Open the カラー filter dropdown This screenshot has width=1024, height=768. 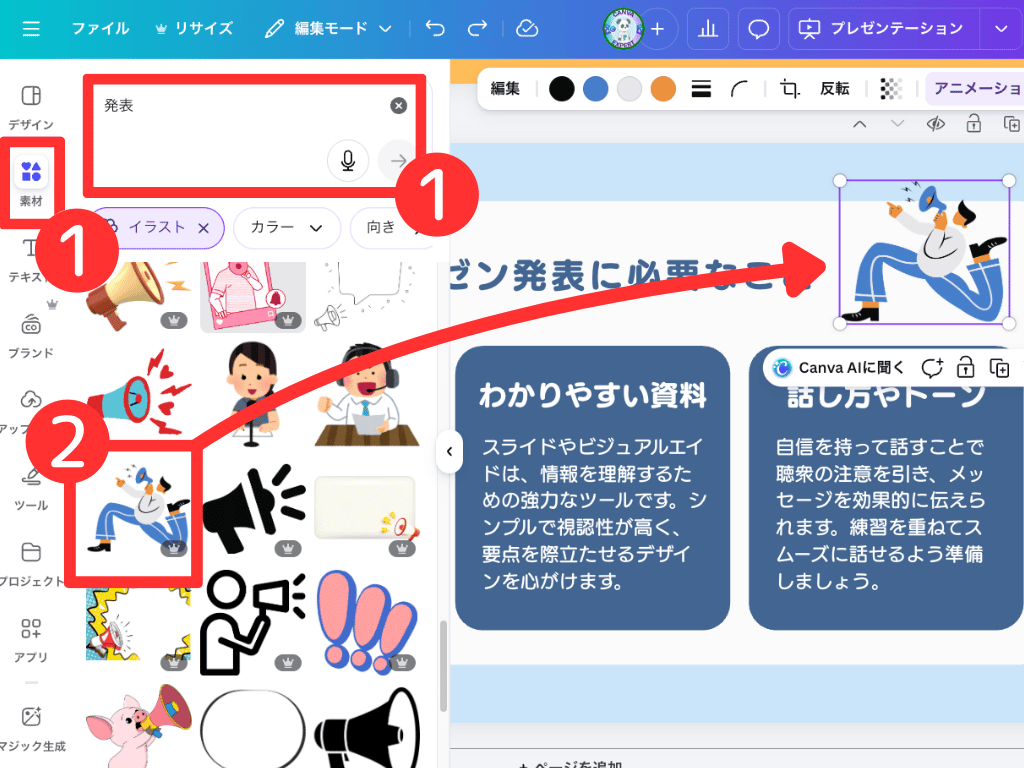pyautogui.click(x=287, y=228)
